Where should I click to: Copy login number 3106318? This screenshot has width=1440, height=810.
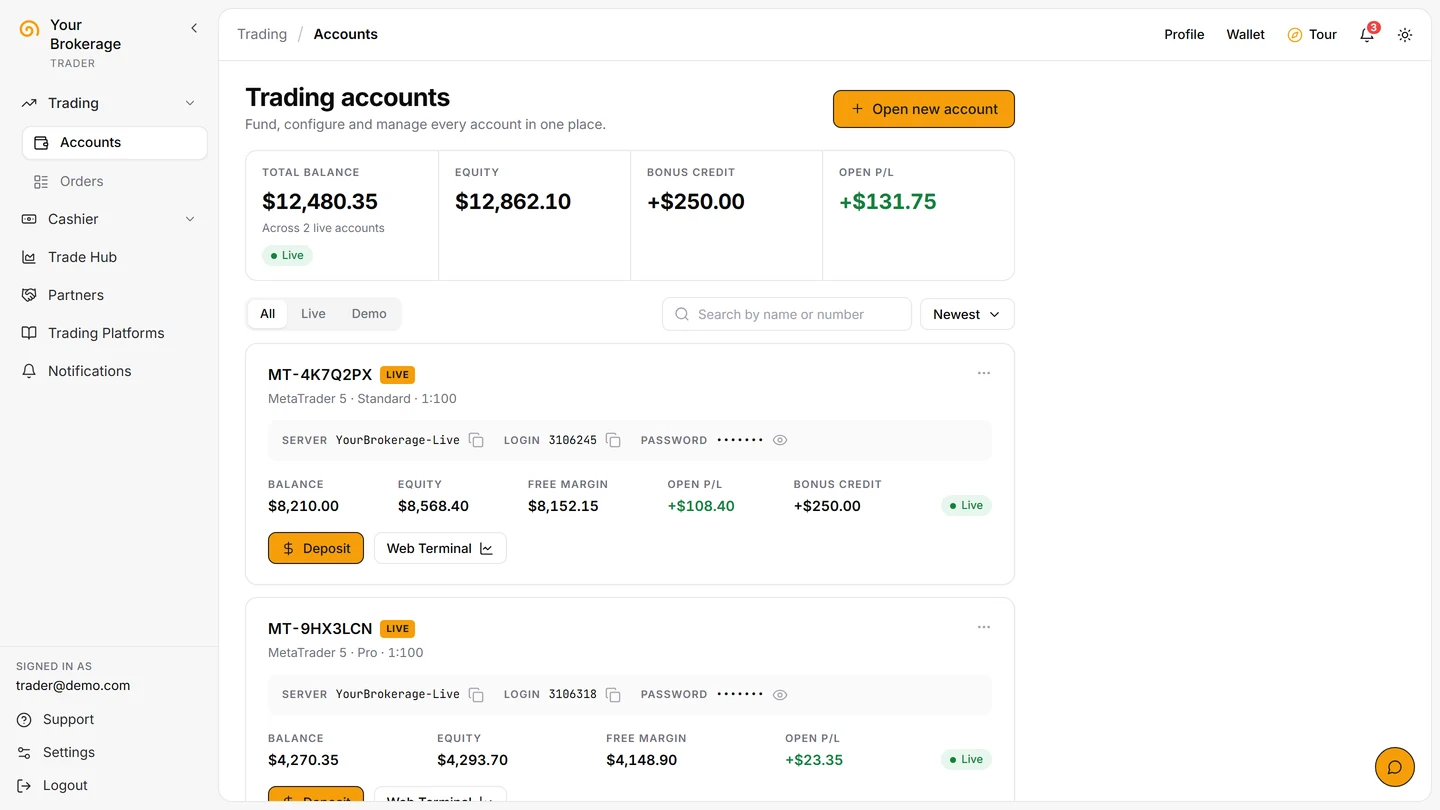pos(613,694)
